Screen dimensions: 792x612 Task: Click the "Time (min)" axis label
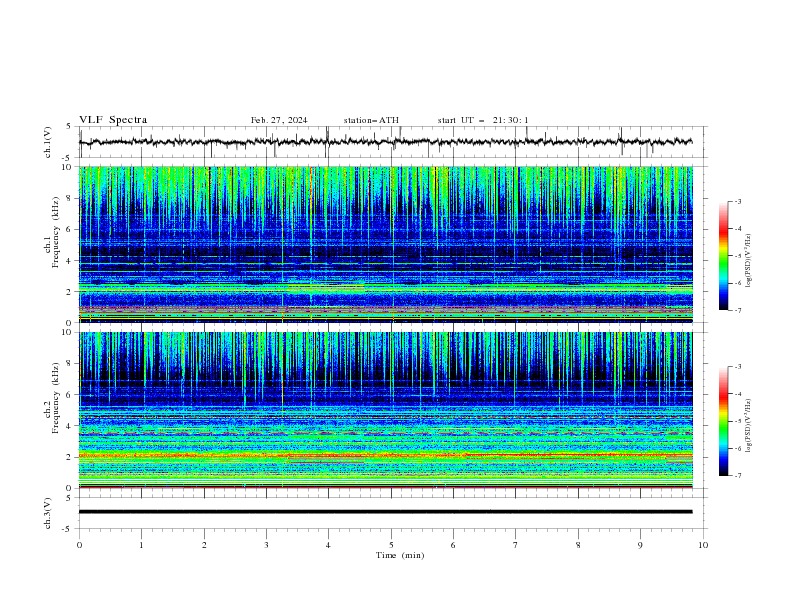coord(400,555)
